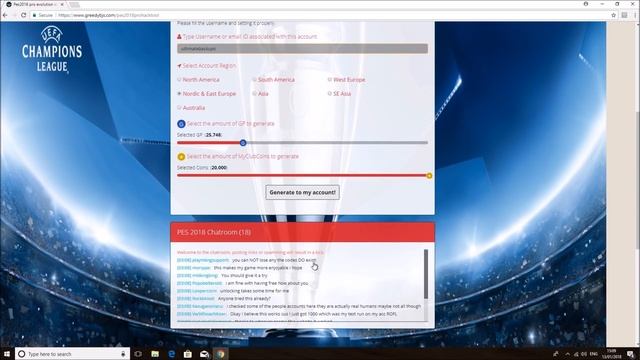
Task: Click the UEFA Champions League logo
Action: click(52, 50)
